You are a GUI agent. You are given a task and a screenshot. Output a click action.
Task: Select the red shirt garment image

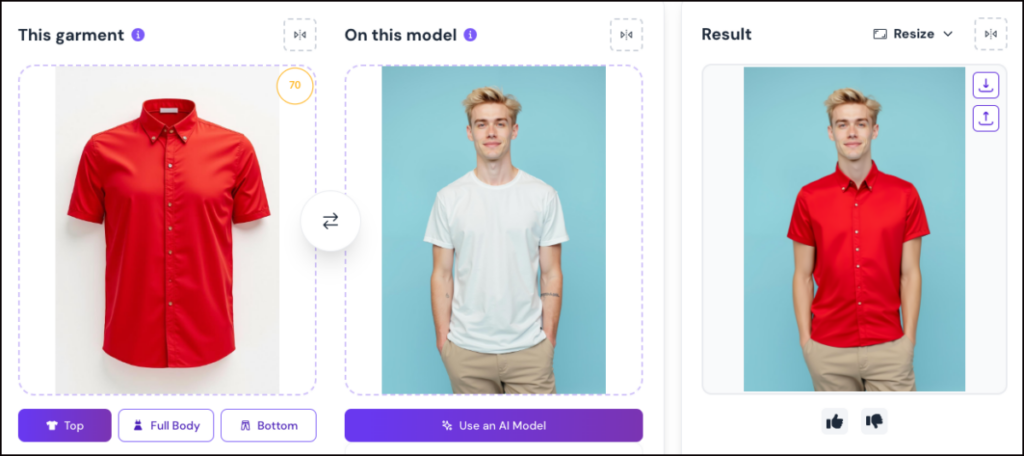pos(167,230)
